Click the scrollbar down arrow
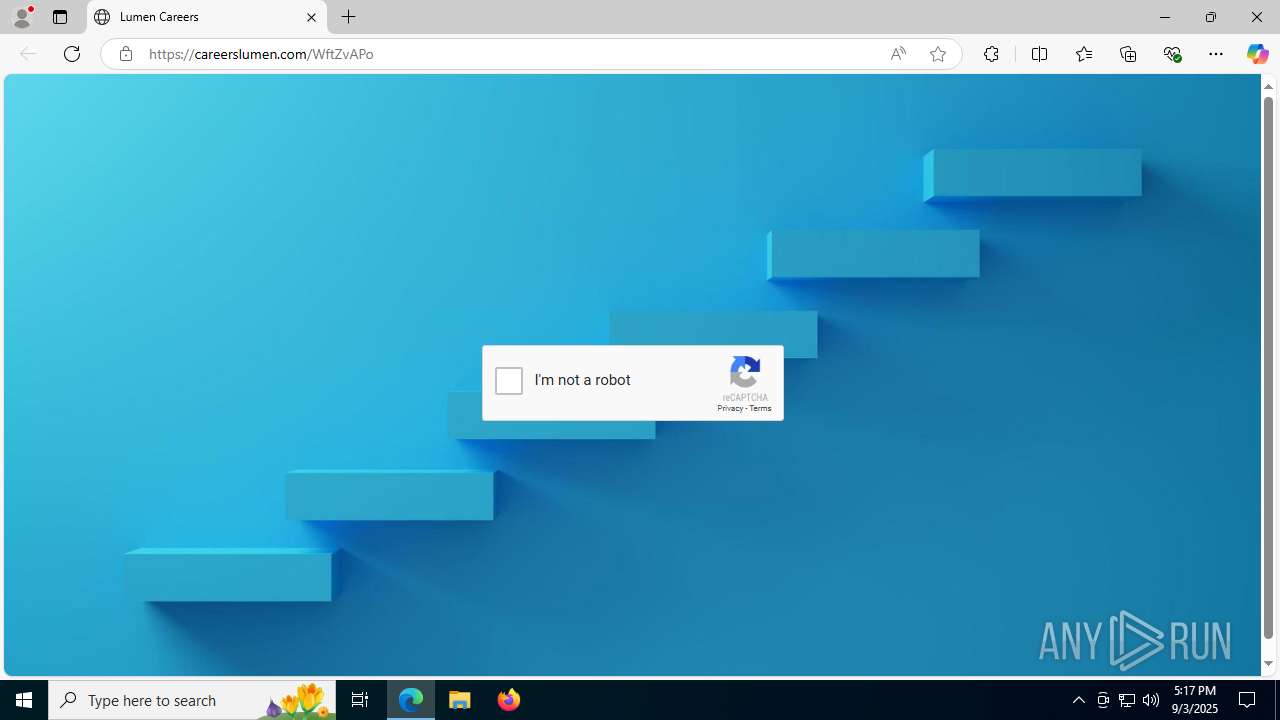Screen dimensions: 1280x720 (1268, 664)
